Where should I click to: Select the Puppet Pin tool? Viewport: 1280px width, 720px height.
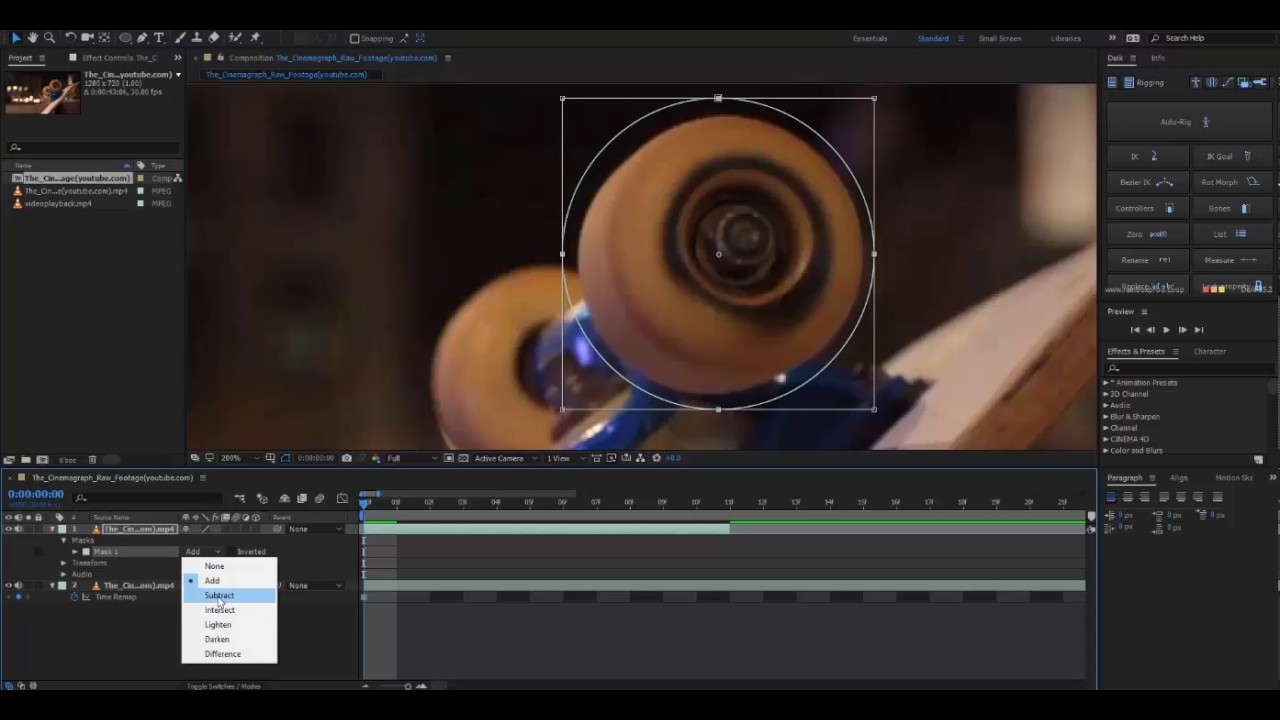click(254, 38)
